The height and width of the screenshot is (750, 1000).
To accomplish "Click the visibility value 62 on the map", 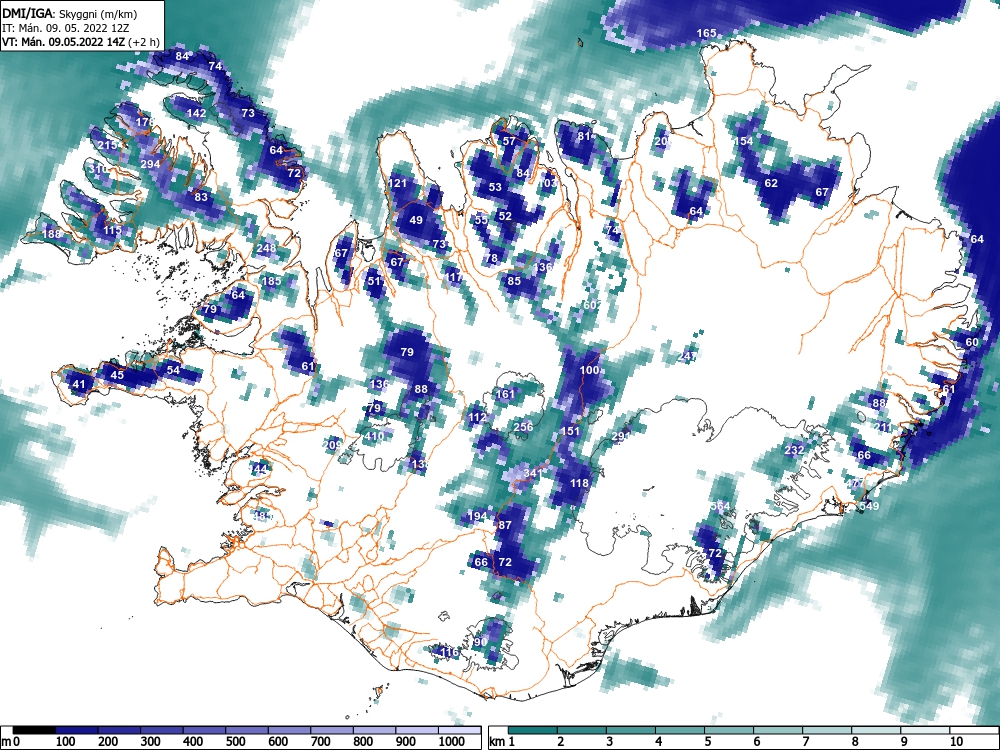I will coord(771,183).
